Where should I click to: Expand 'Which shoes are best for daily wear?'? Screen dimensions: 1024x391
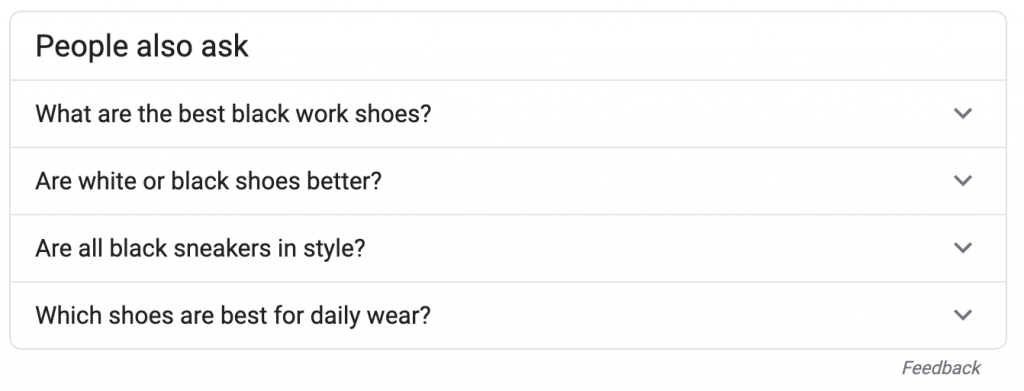508,315
